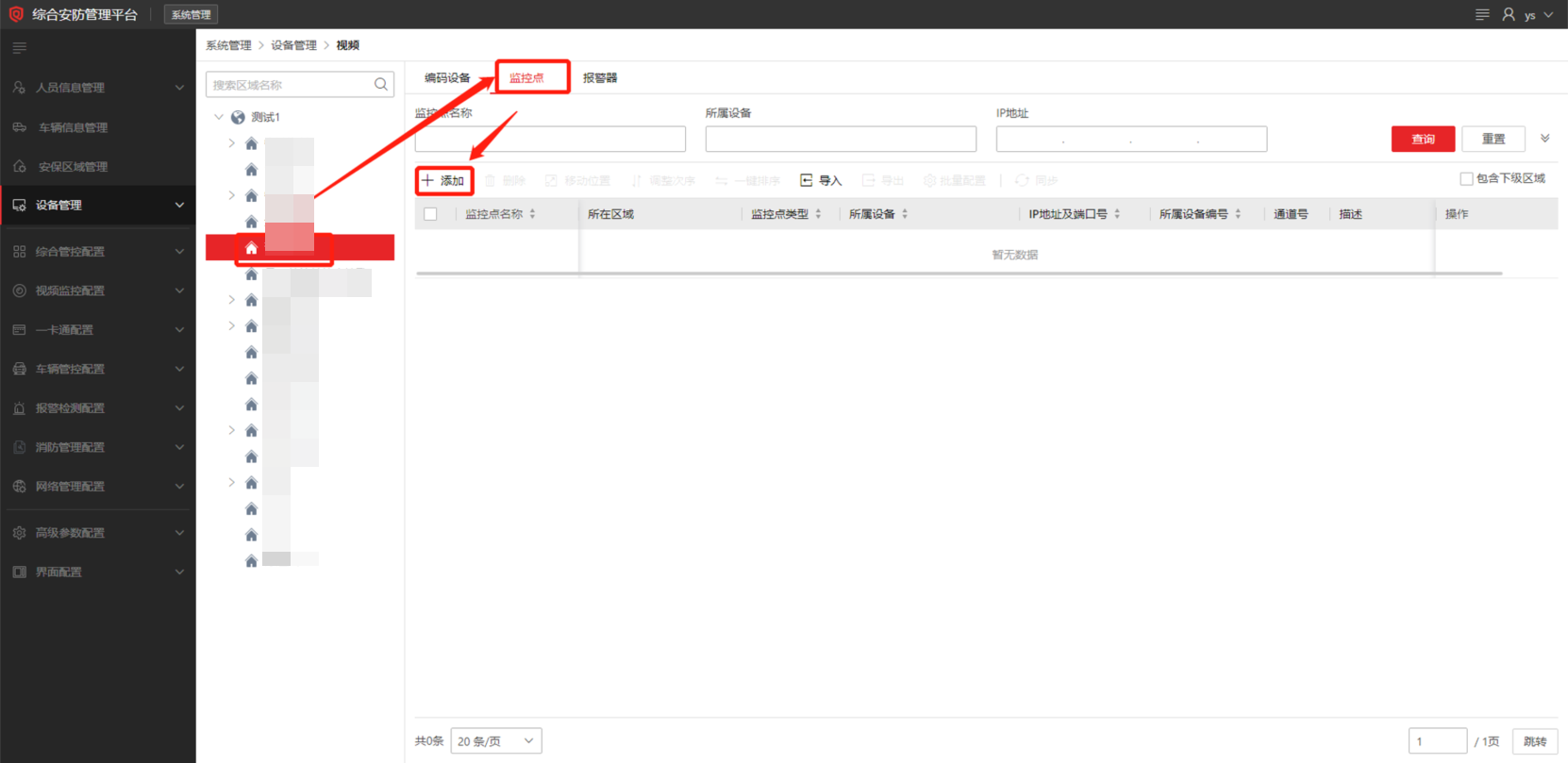
Task: Expand more filters with the double-chevron arrow
Action: (1545, 139)
